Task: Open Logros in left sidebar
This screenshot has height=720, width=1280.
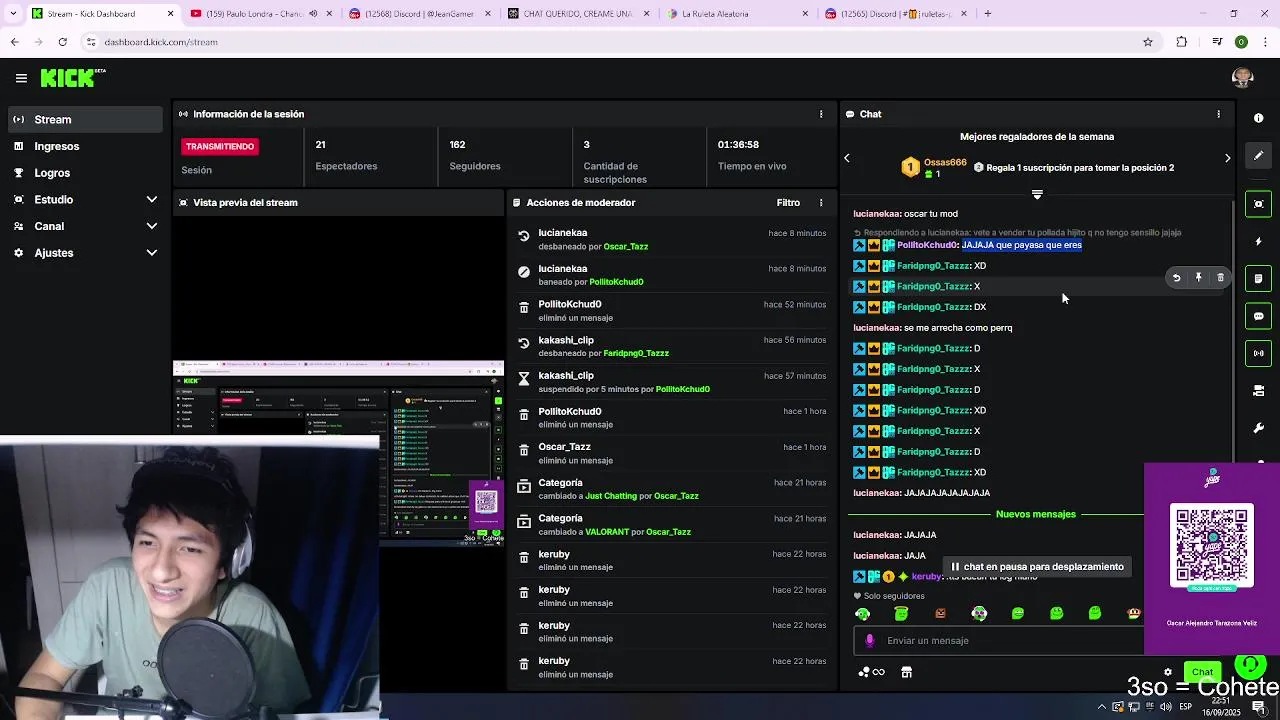Action: (85, 173)
